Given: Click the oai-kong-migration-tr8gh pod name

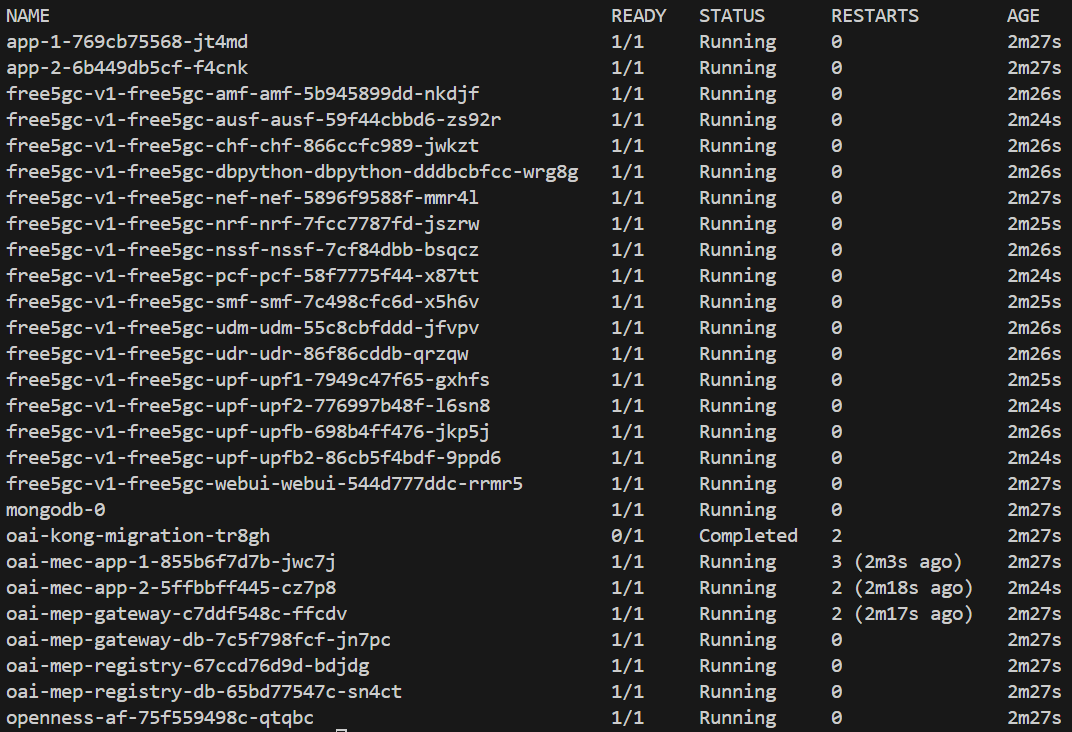Looking at the screenshot, I should tap(138, 536).
